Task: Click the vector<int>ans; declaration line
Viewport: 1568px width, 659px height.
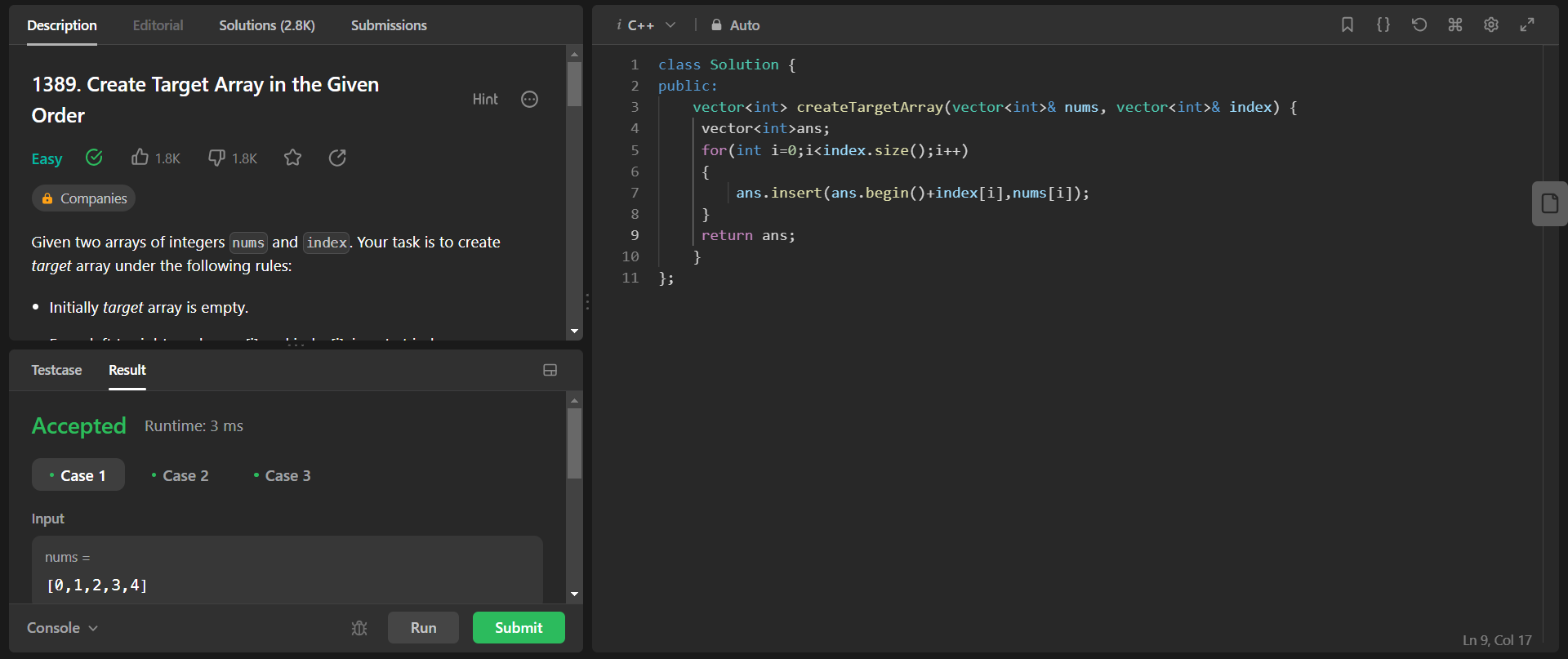Action: [765, 128]
